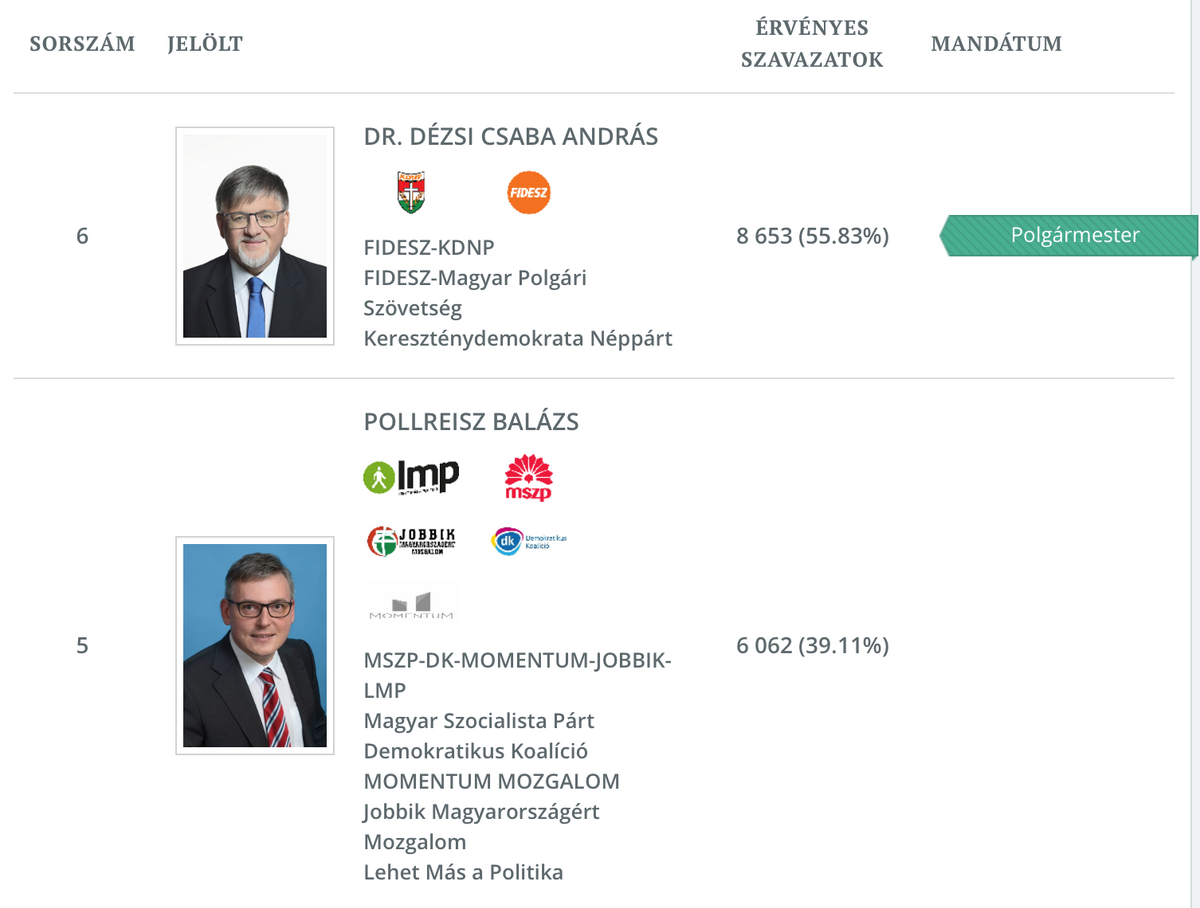The width and height of the screenshot is (1200, 908).
Task: Click the red MSZP flower logo
Action: 529,477
